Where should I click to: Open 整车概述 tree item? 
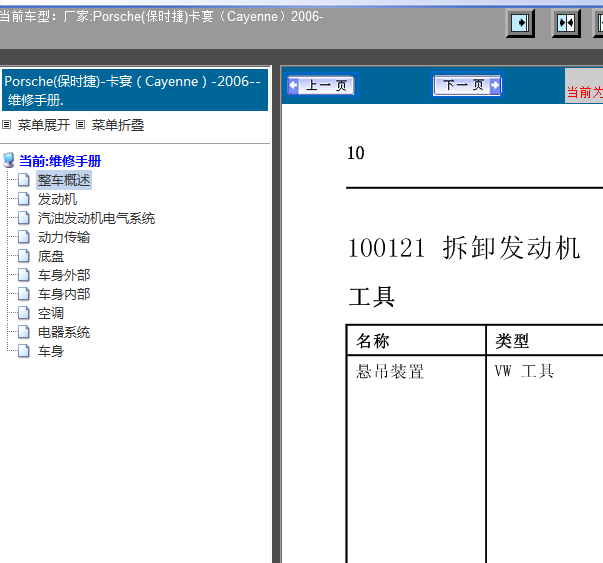click(64, 180)
